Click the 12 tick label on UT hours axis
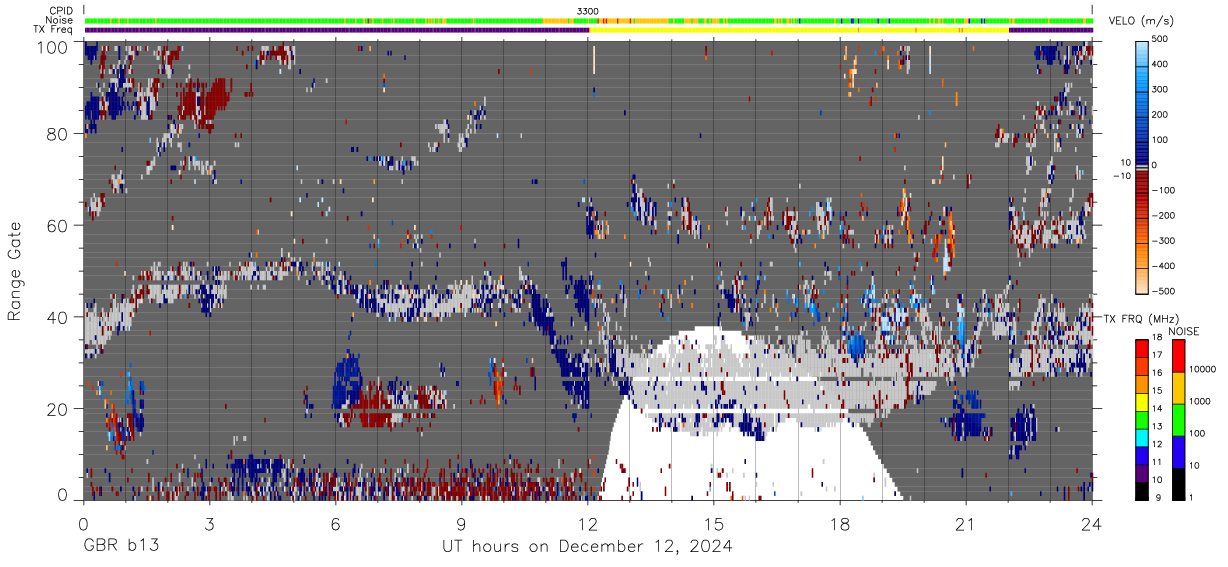Image resolution: width=1228 pixels, height=567 pixels. click(x=587, y=523)
